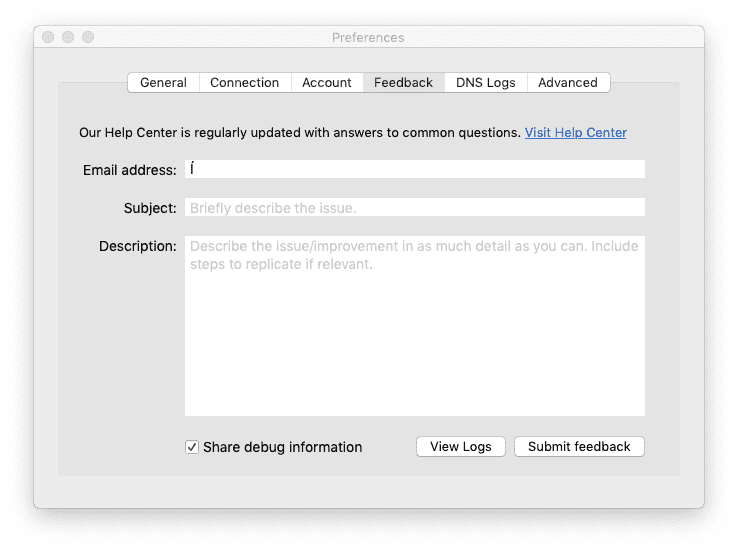Switch to the General tab
This screenshot has width=738, height=550.
click(163, 83)
